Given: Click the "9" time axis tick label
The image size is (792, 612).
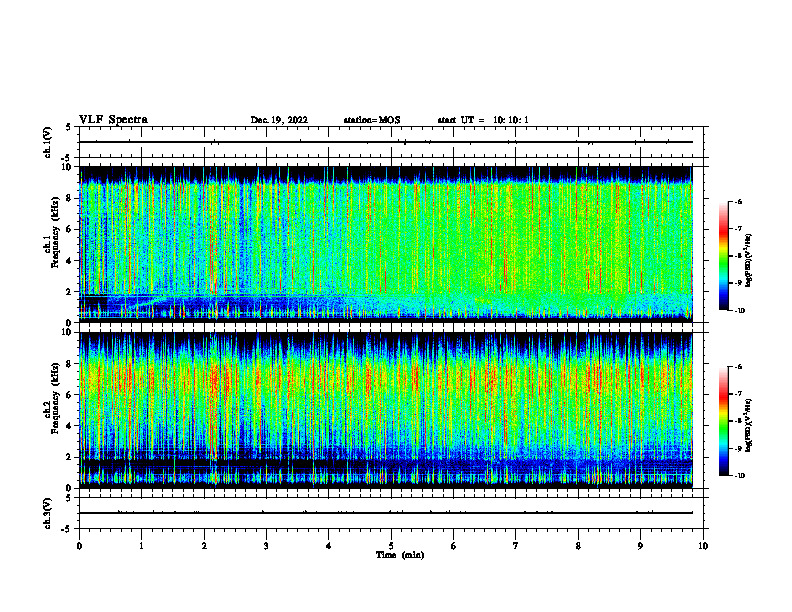Looking at the screenshot, I should coord(640,546).
